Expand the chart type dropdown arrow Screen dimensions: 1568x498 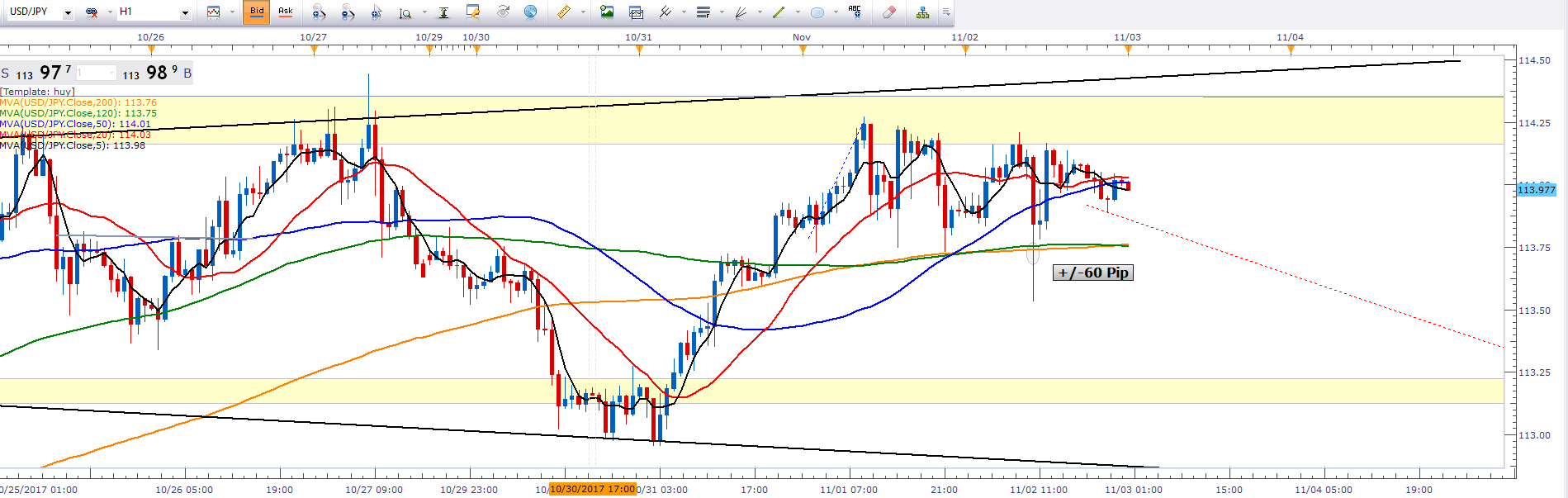click(232, 12)
